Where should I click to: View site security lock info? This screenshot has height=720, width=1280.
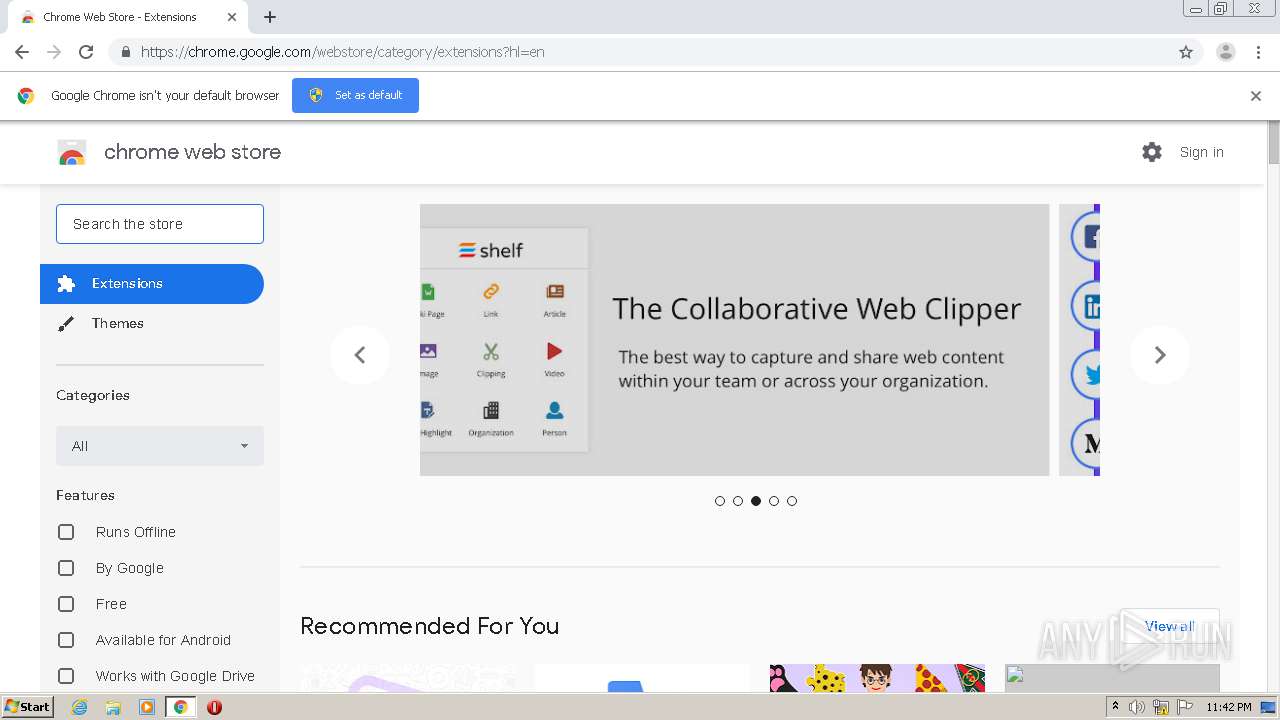125,52
